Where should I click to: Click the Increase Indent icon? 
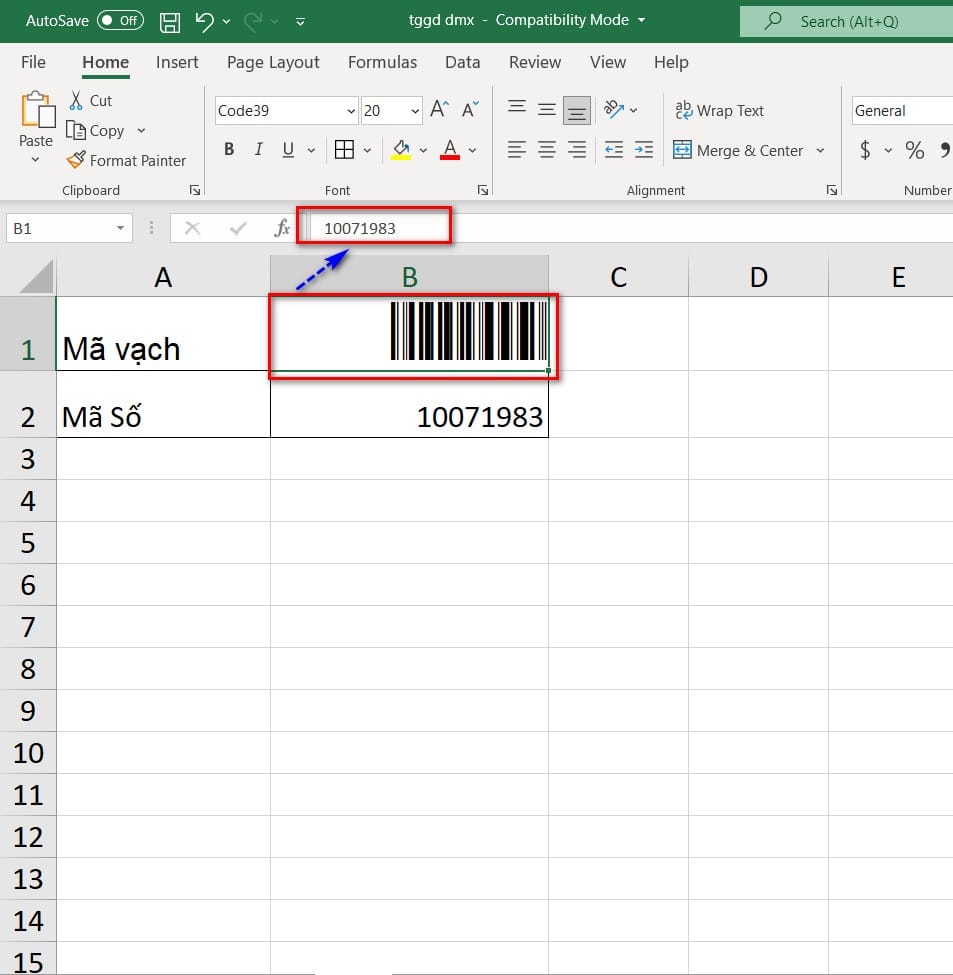(x=643, y=150)
